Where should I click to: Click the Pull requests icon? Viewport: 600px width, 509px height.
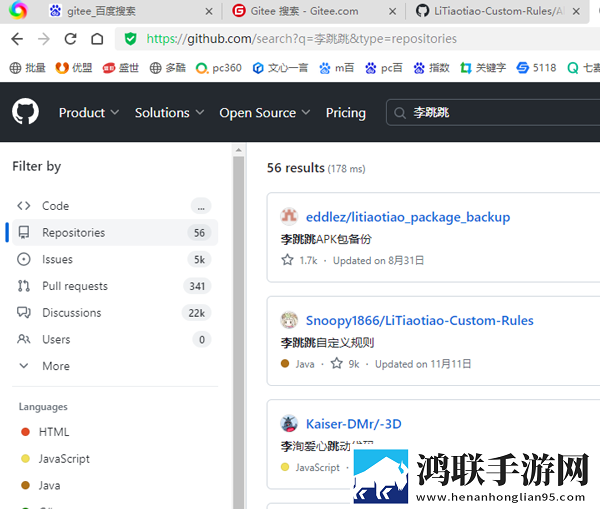[24, 286]
